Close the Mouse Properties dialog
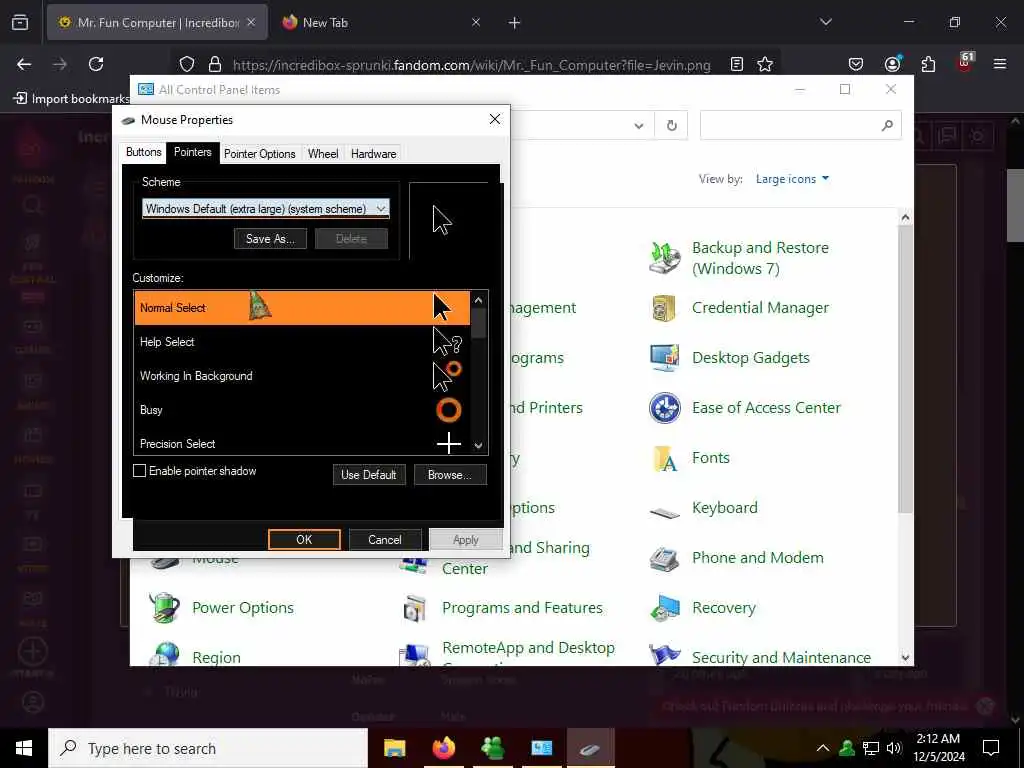1024x768 pixels. (495, 119)
